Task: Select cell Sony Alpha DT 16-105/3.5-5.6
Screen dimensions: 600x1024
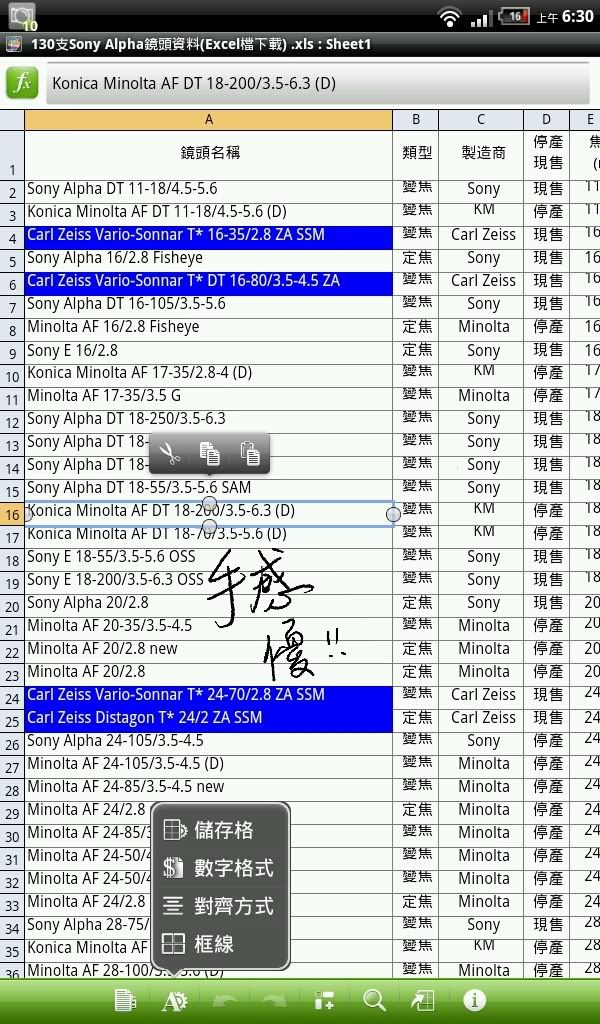Action: (x=209, y=306)
